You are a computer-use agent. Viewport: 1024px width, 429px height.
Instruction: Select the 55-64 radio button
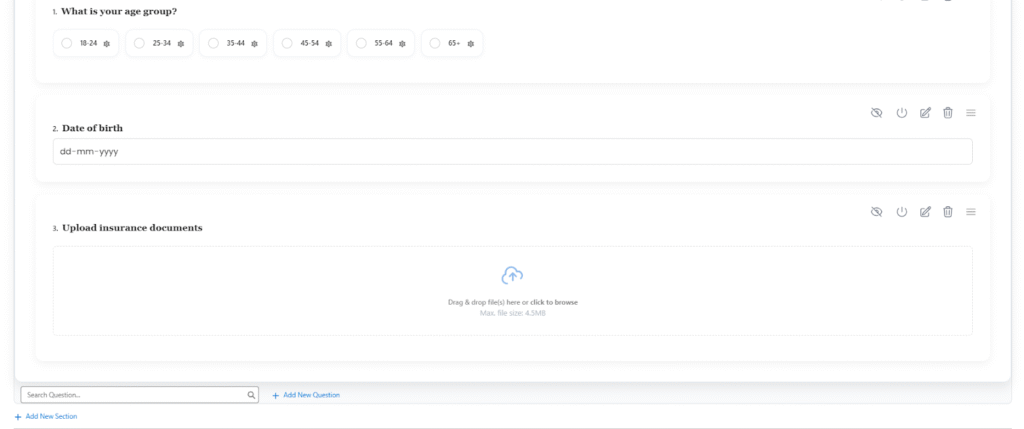361,43
